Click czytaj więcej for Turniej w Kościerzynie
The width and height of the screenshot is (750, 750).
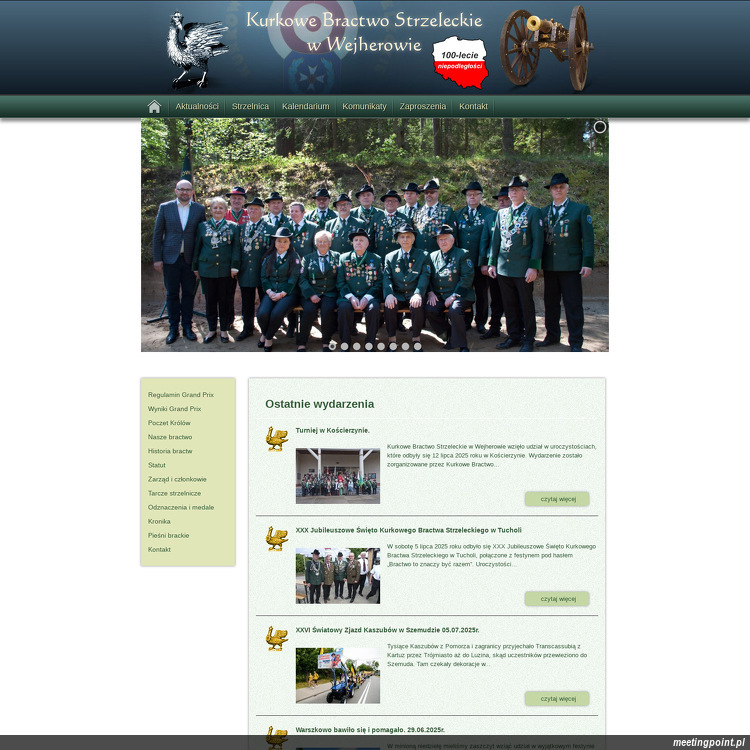point(557,499)
